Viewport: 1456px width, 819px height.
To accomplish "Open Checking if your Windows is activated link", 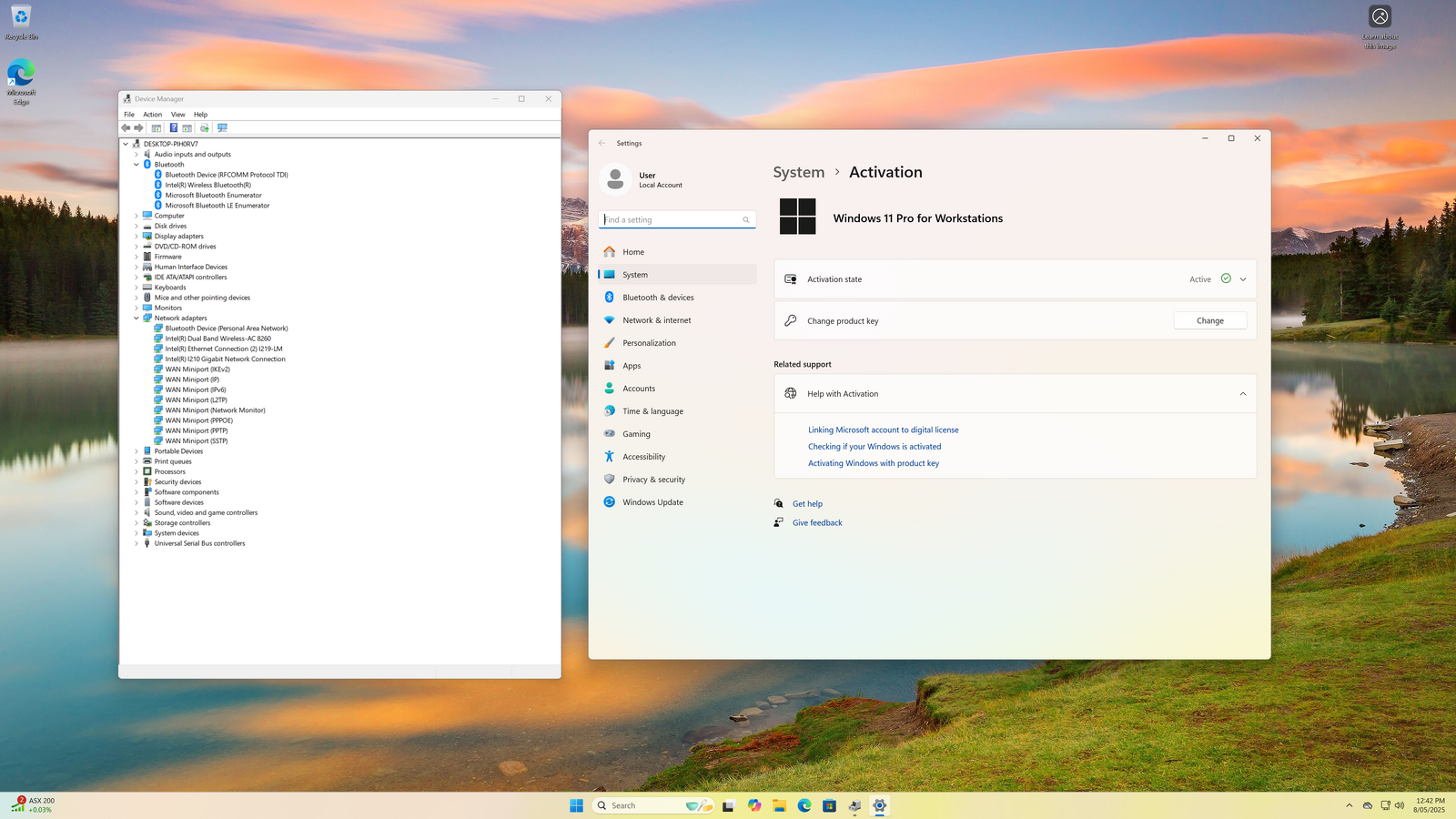I will [875, 447].
